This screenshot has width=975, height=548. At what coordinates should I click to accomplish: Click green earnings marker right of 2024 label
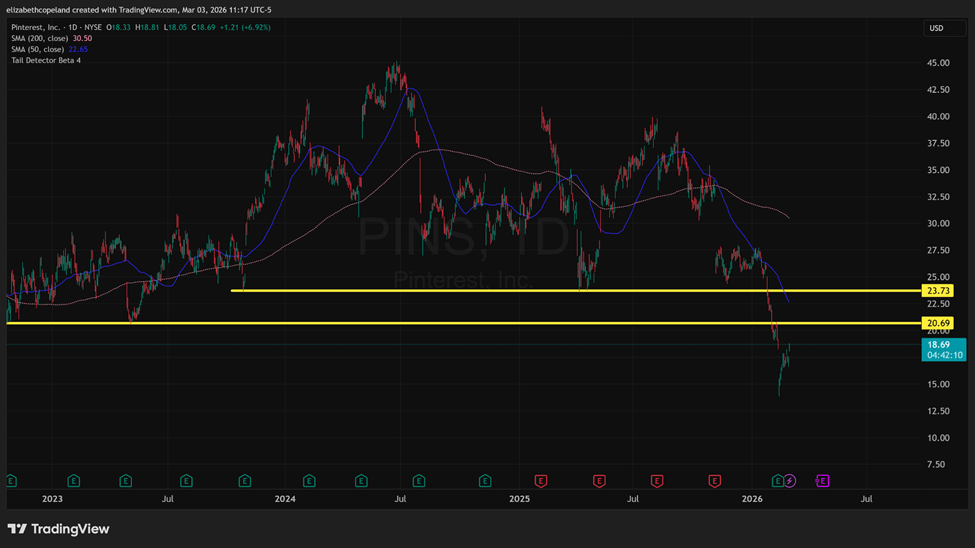(x=309, y=481)
